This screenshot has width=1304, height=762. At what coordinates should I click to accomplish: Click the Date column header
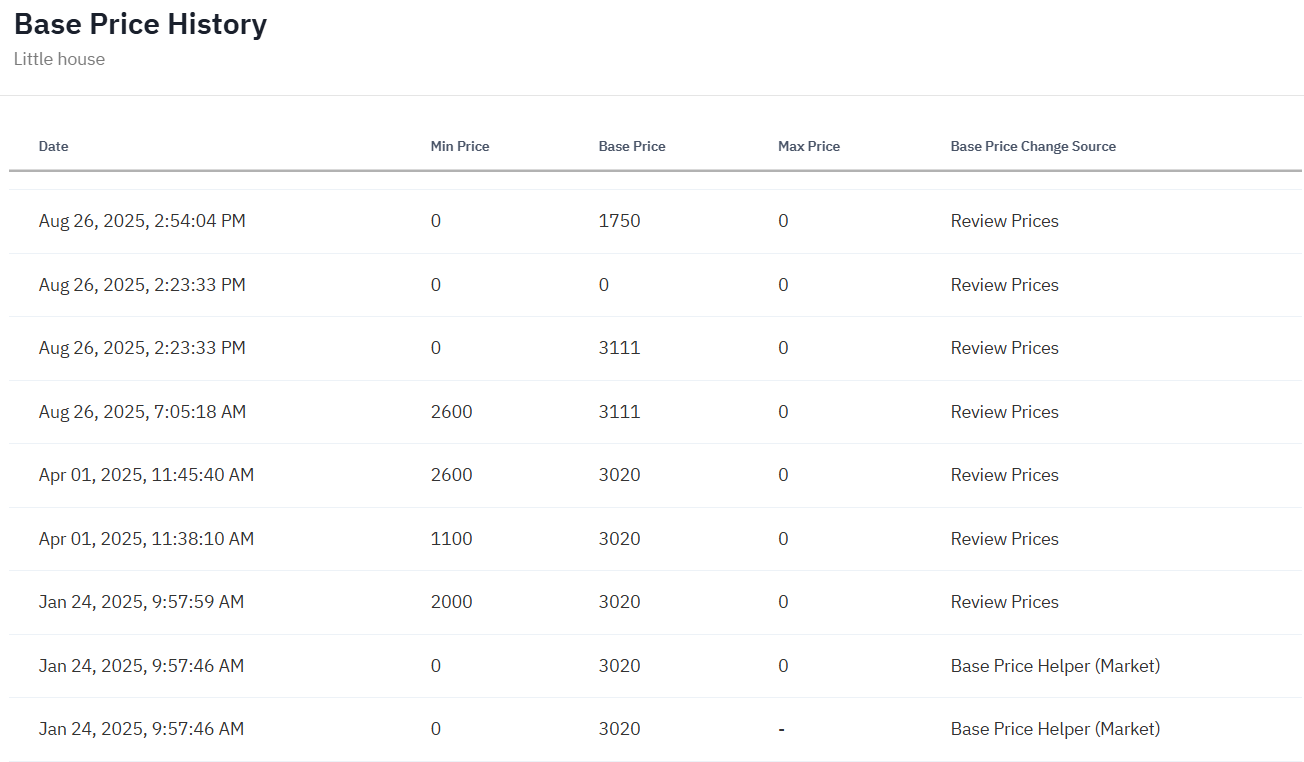pos(53,146)
